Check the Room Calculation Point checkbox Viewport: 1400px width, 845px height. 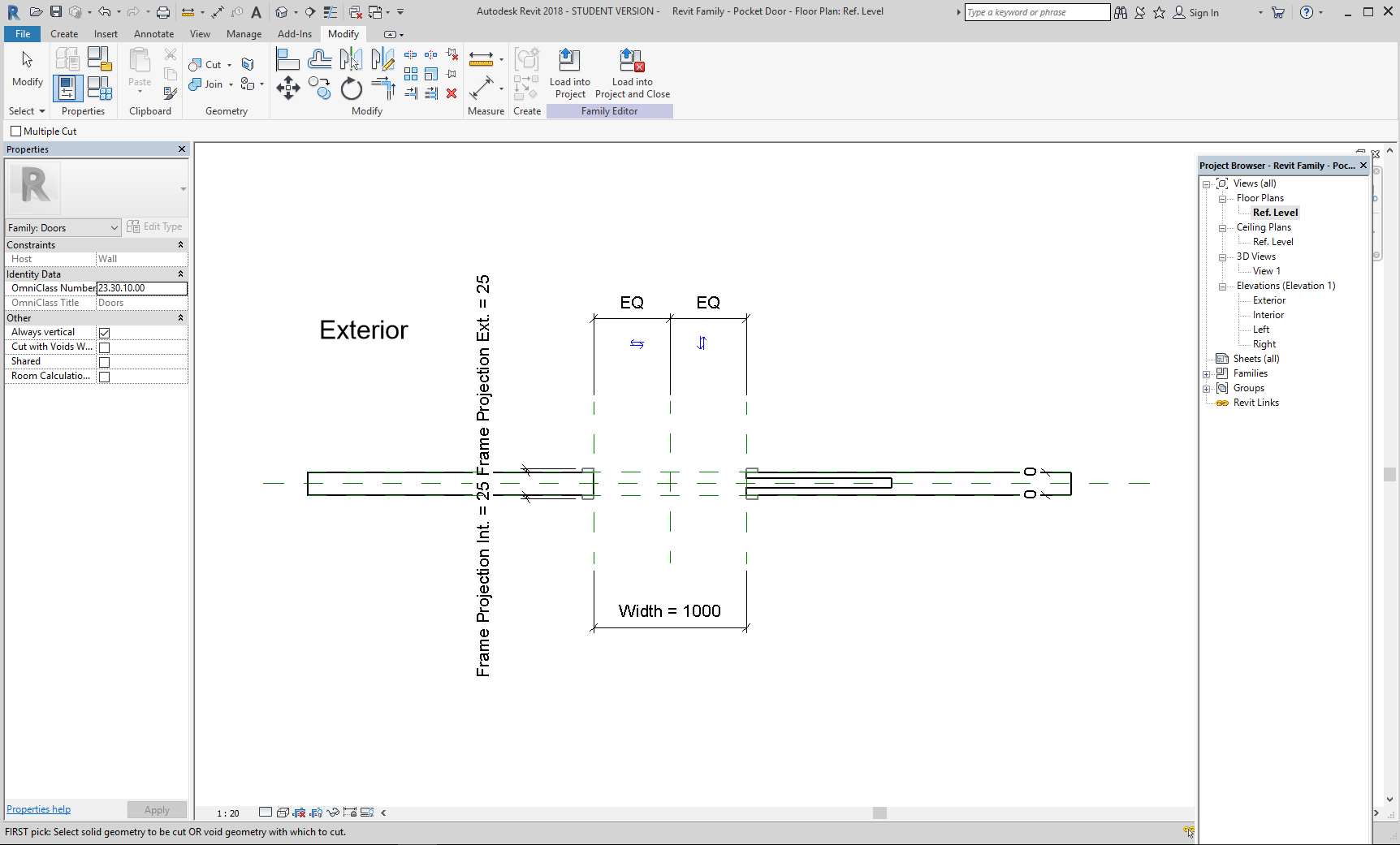click(104, 377)
